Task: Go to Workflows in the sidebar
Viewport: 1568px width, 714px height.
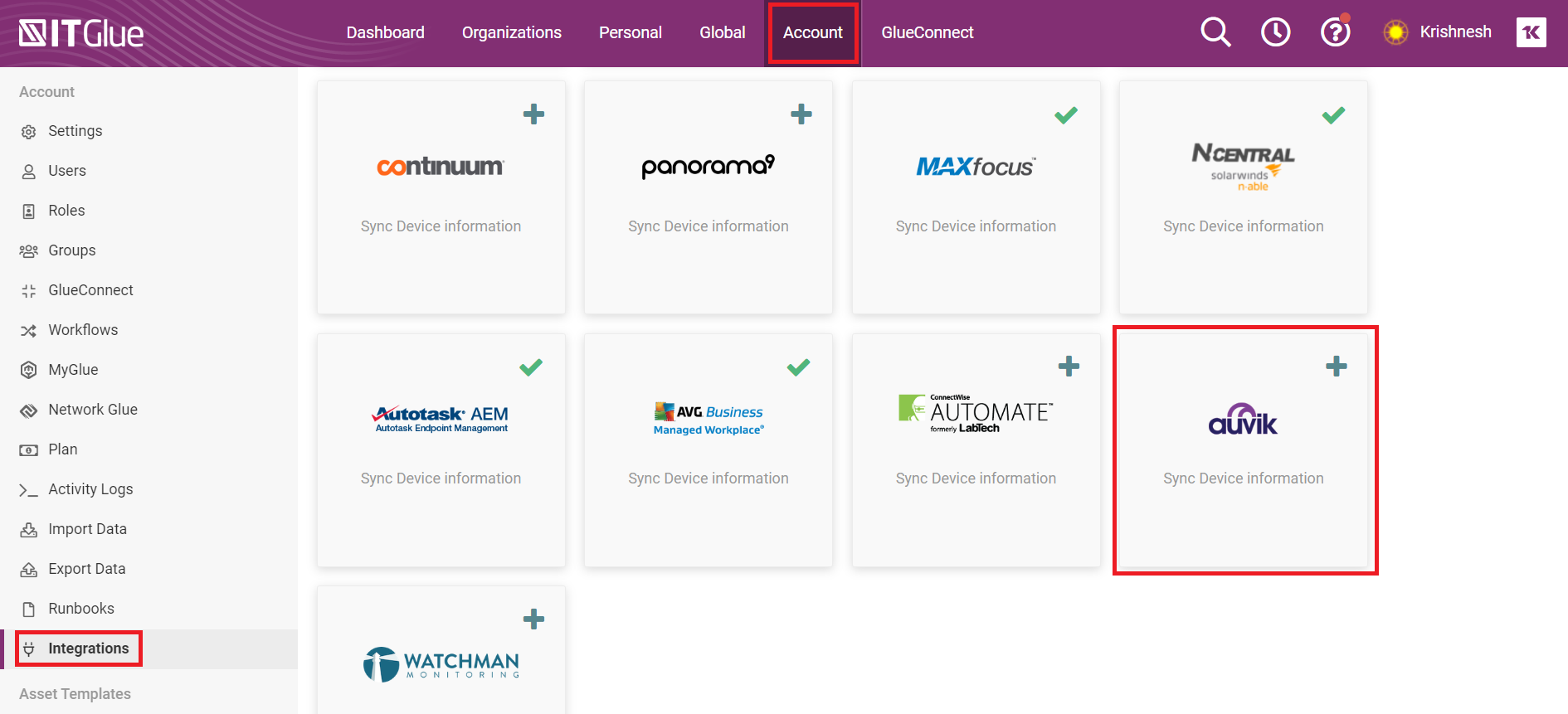Action: [x=83, y=330]
